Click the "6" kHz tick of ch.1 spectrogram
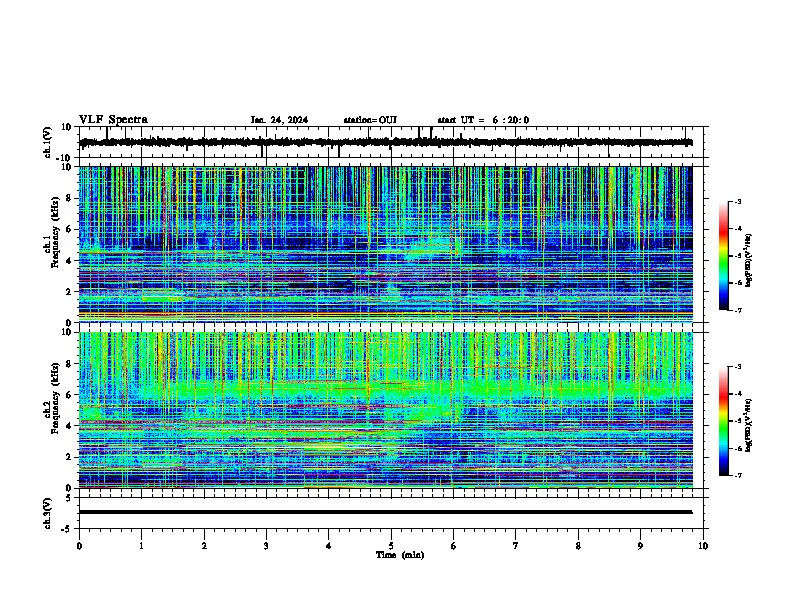 69,229
